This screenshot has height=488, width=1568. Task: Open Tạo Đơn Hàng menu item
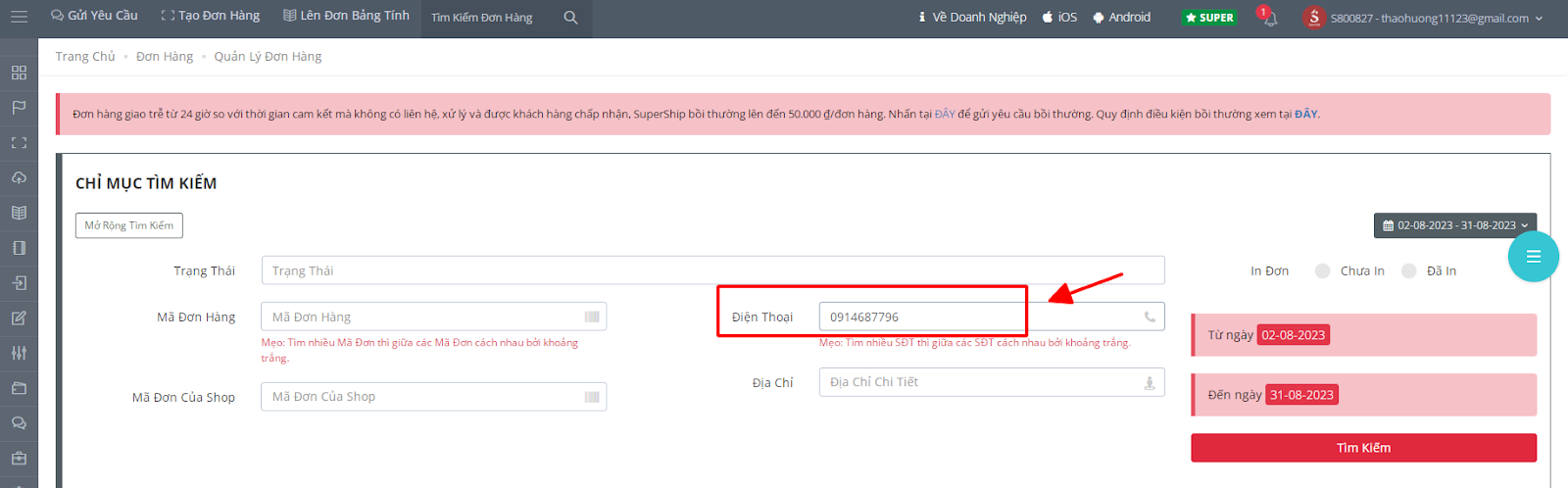[211, 16]
